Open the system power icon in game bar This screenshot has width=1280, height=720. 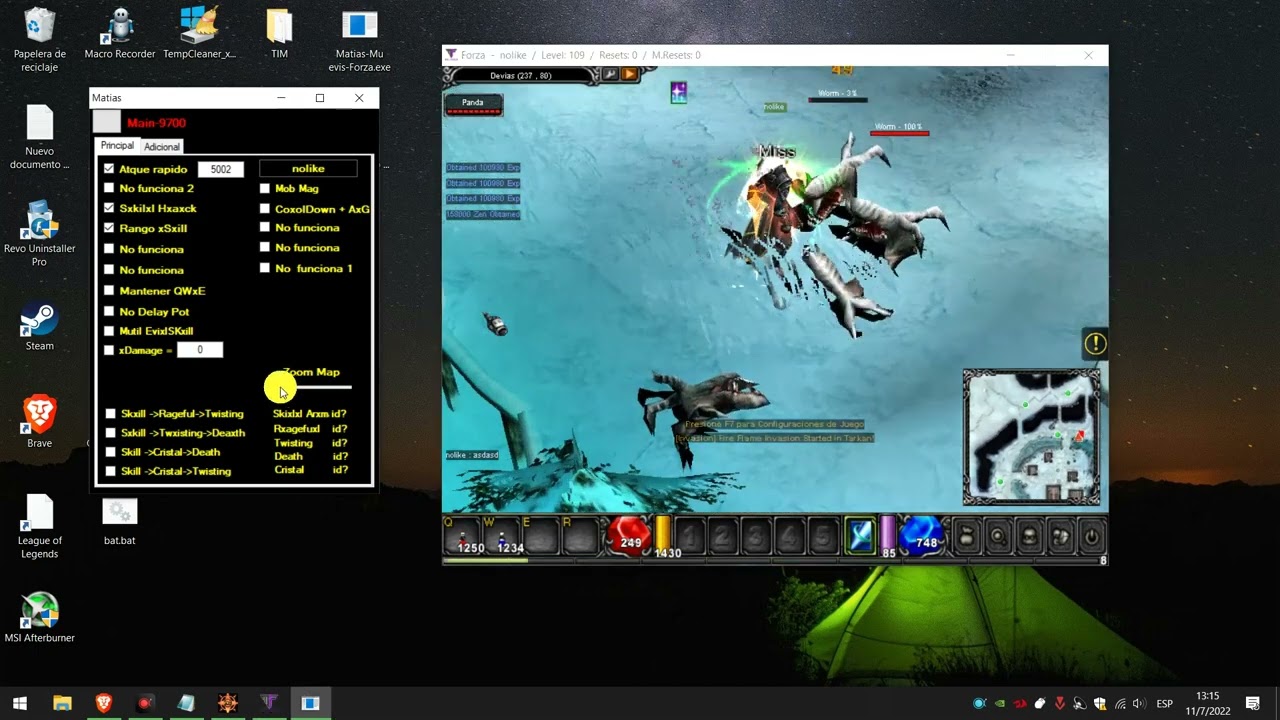1091,537
